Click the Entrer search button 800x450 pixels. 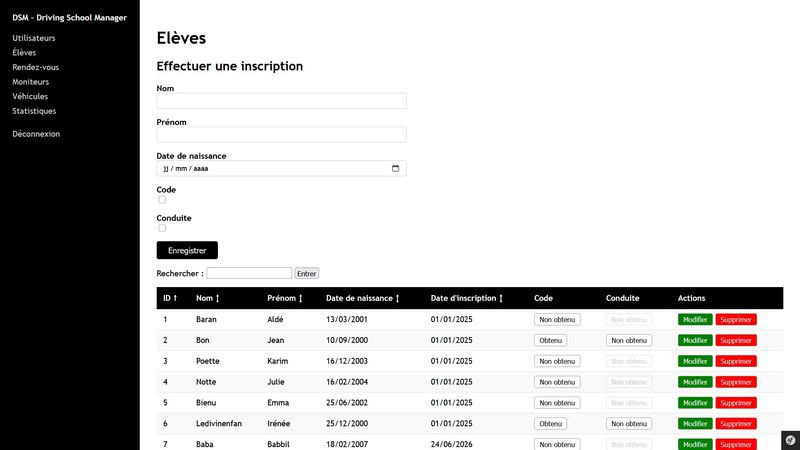point(307,273)
